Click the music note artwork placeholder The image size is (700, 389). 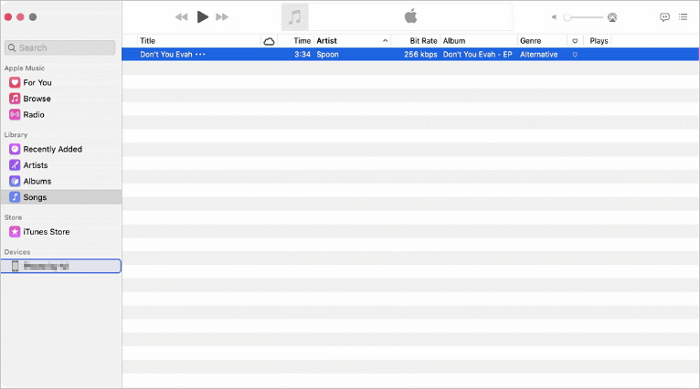pyautogui.click(x=295, y=17)
